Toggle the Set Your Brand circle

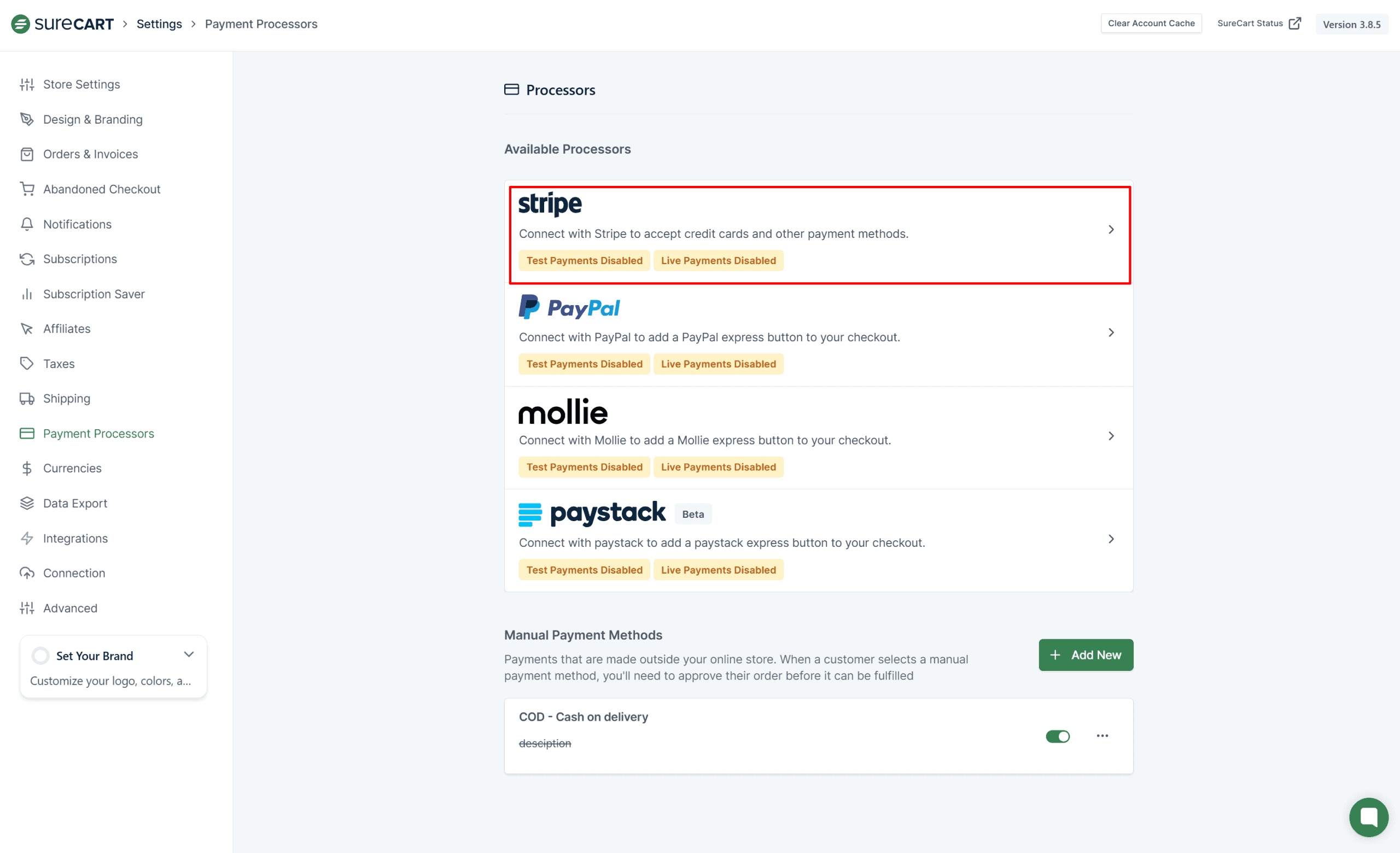pos(40,656)
